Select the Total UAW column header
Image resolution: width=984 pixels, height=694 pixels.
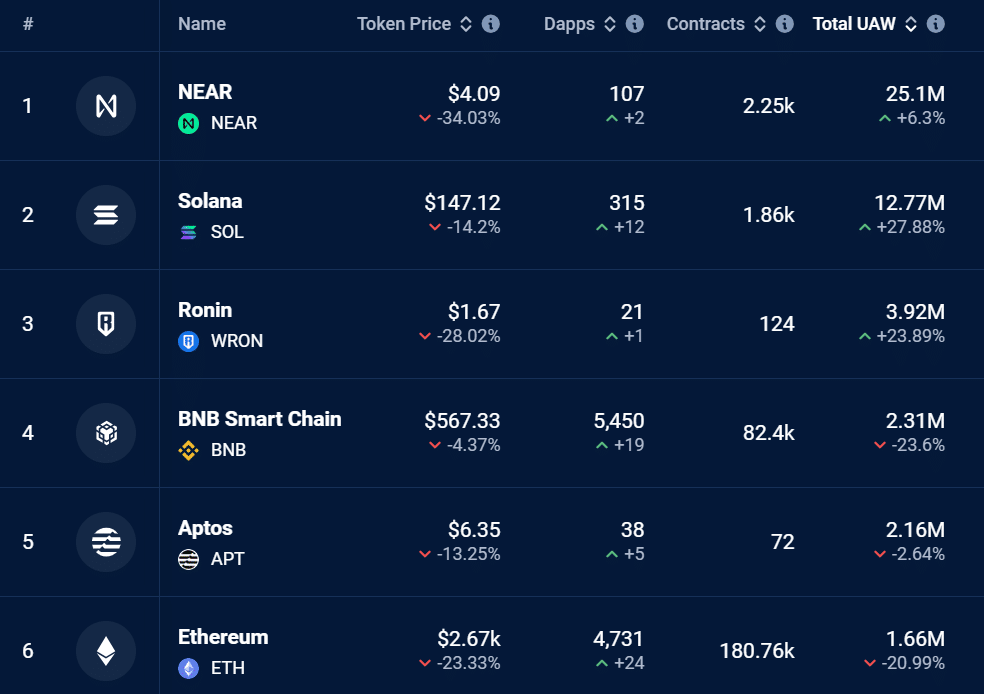point(854,24)
